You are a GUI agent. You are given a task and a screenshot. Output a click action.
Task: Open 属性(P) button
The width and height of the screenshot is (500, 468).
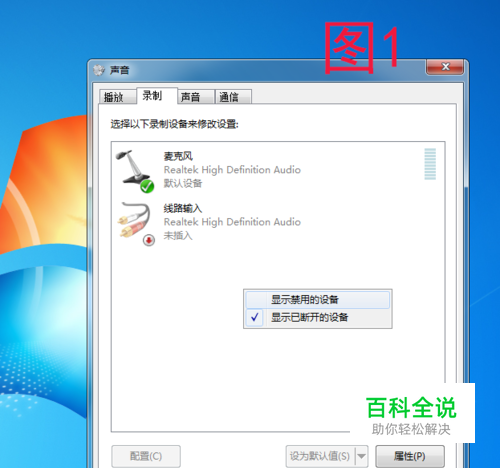tap(410, 456)
